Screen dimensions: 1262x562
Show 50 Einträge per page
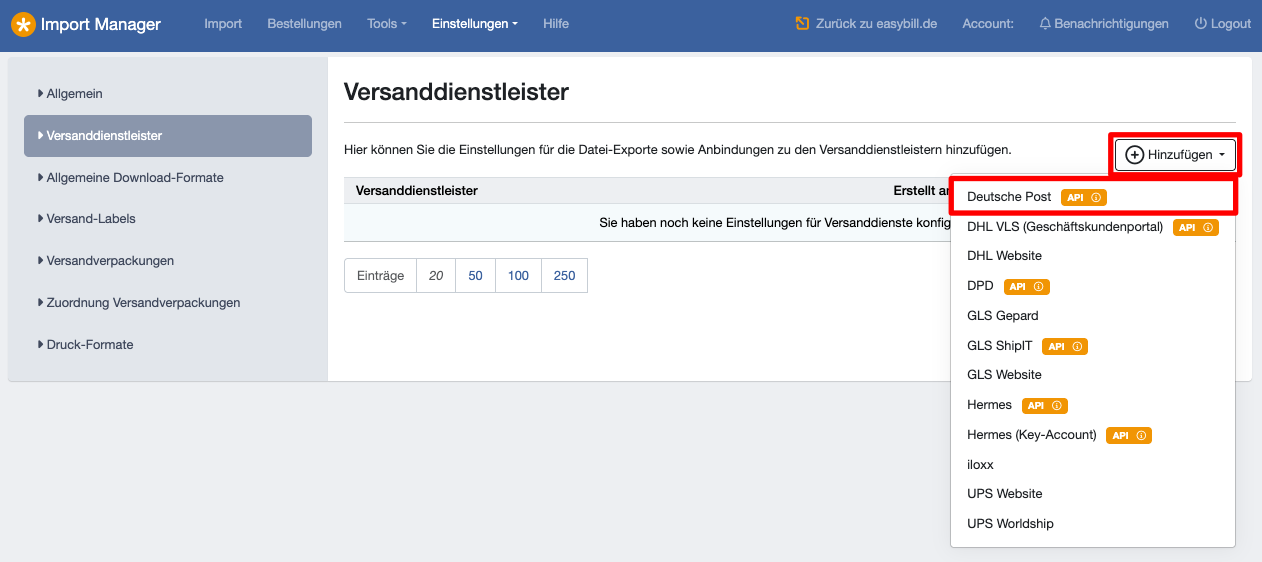tap(475, 276)
